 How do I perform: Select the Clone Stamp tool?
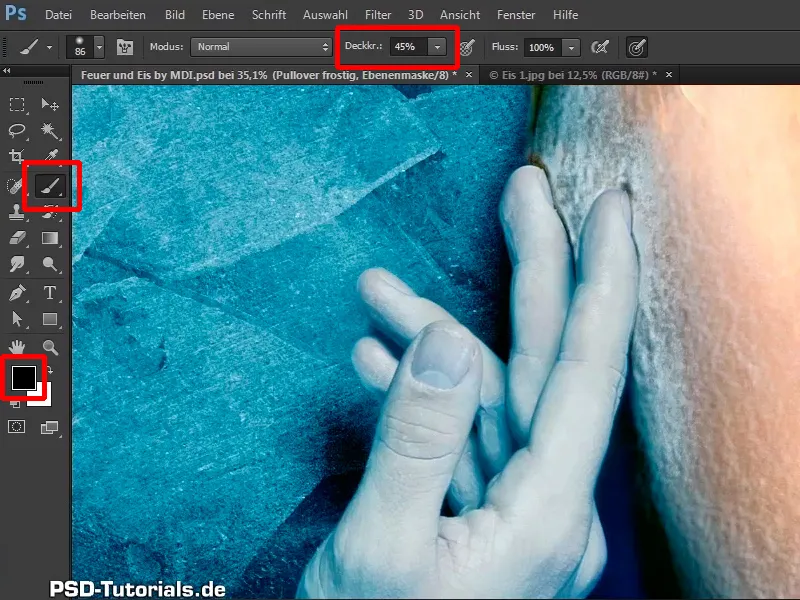point(17,212)
